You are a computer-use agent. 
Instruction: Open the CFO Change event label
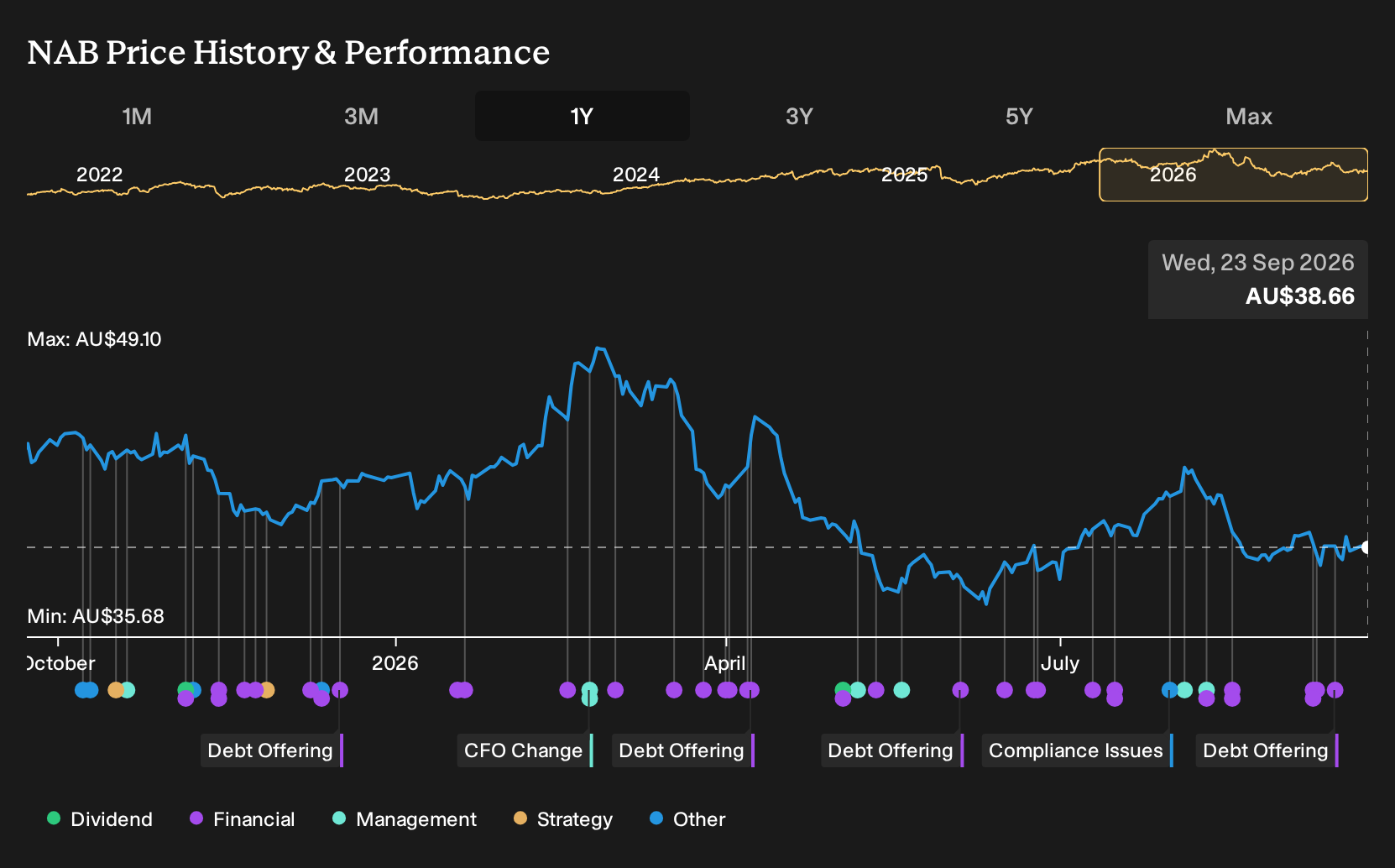point(525,750)
